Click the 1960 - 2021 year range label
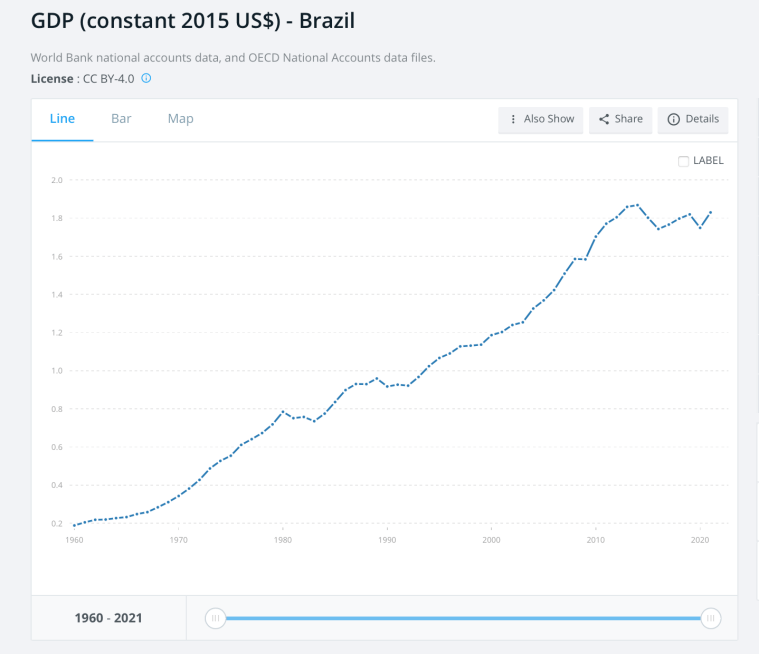The width and height of the screenshot is (759, 654). [108, 618]
